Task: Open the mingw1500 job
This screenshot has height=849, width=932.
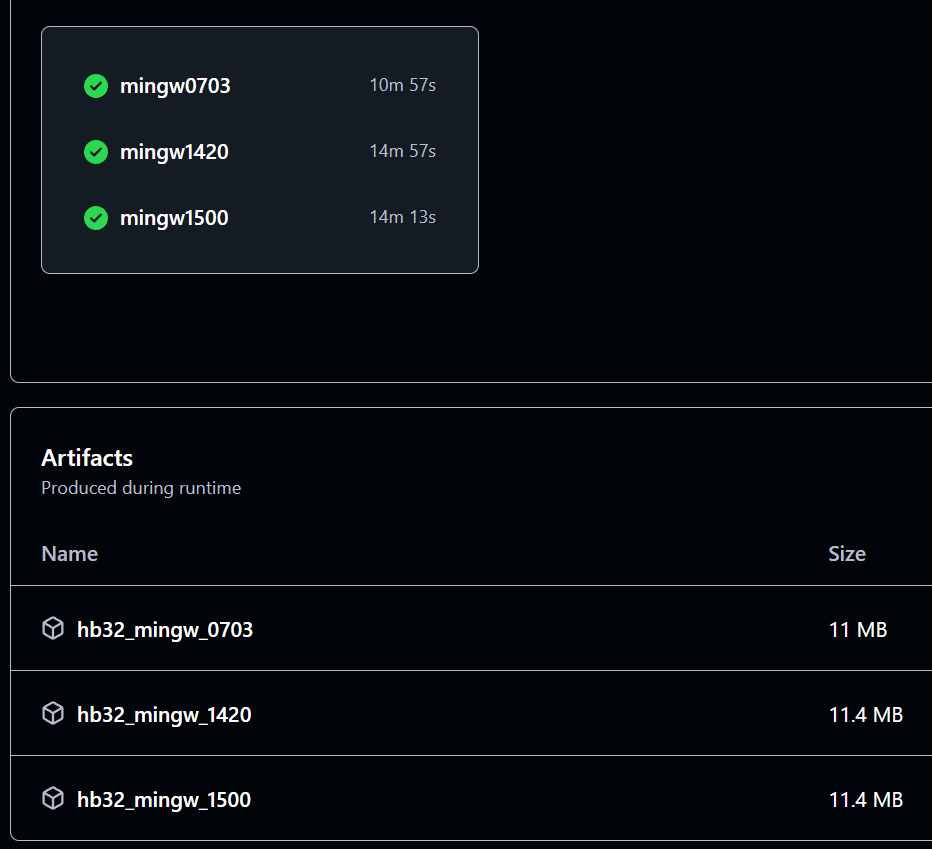Action: [x=174, y=218]
